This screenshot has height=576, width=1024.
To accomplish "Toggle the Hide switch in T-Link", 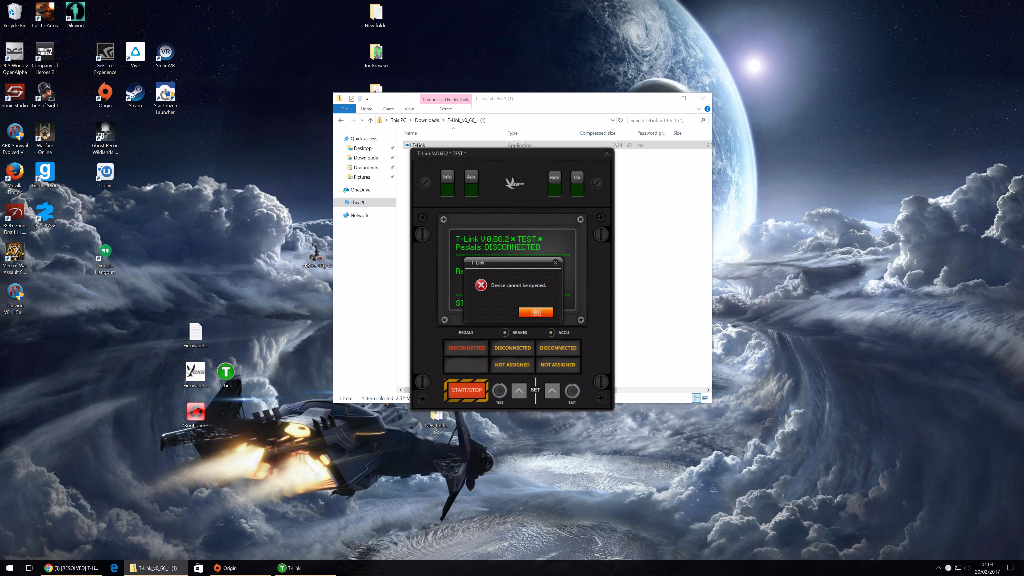I will [x=554, y=183].
